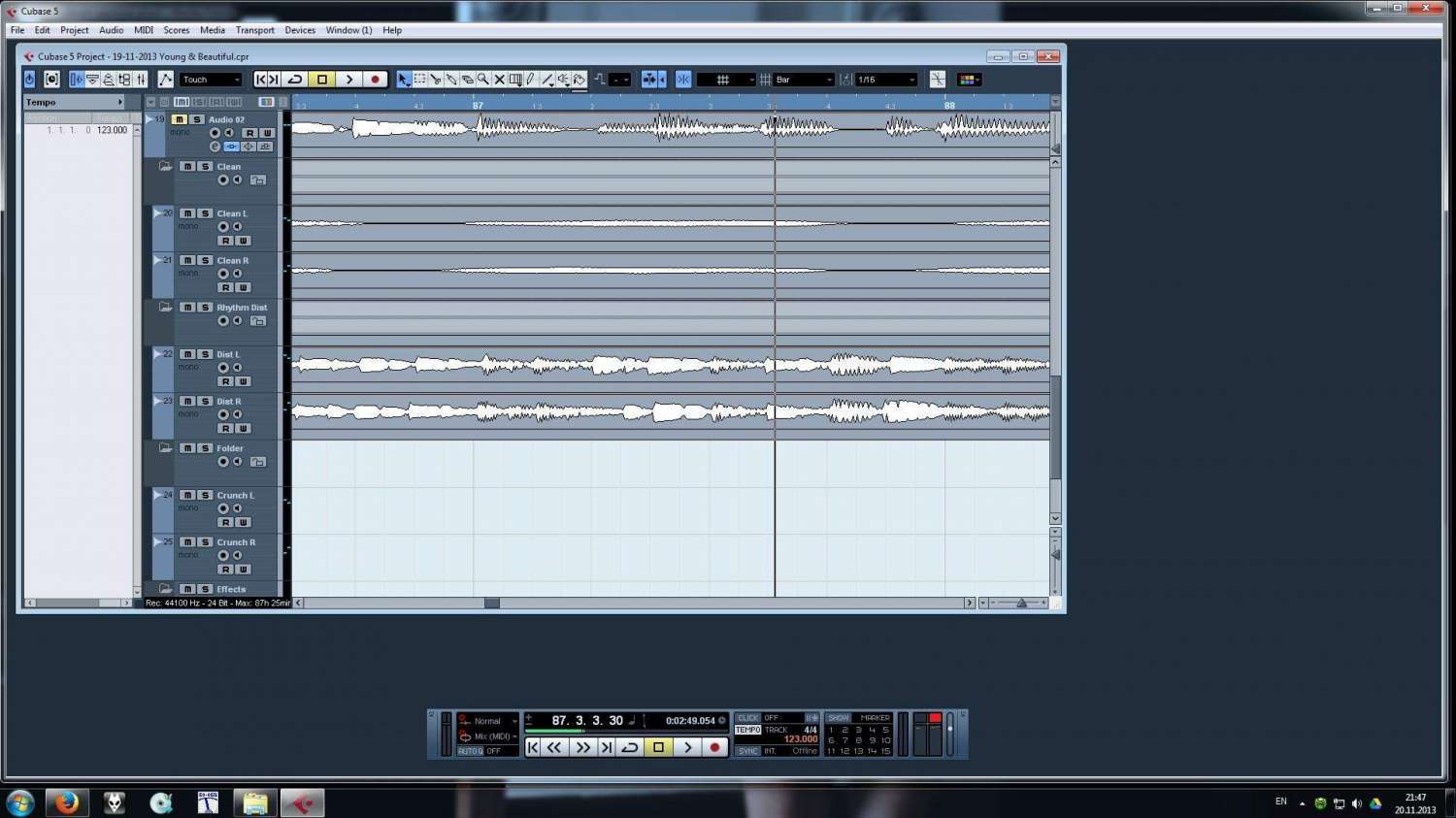Open the Pool window icon

click(x=124, y=80)
